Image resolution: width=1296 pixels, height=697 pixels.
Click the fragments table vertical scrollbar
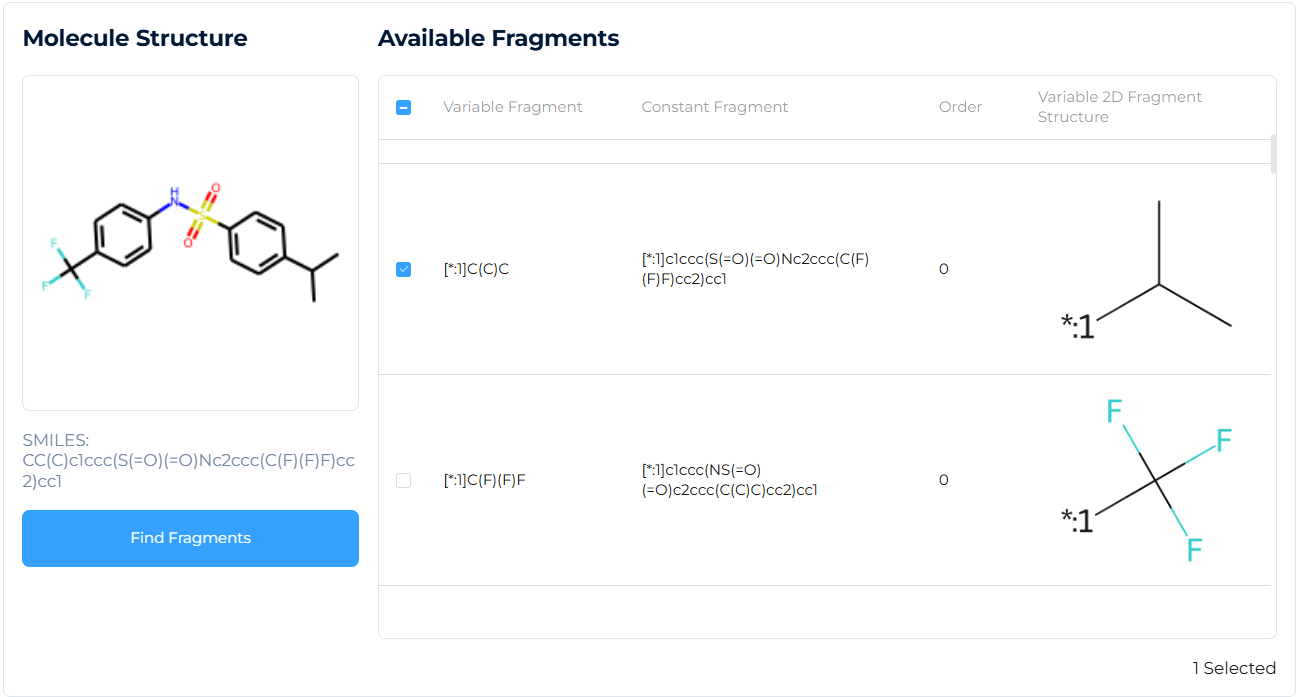(1273, 155)
